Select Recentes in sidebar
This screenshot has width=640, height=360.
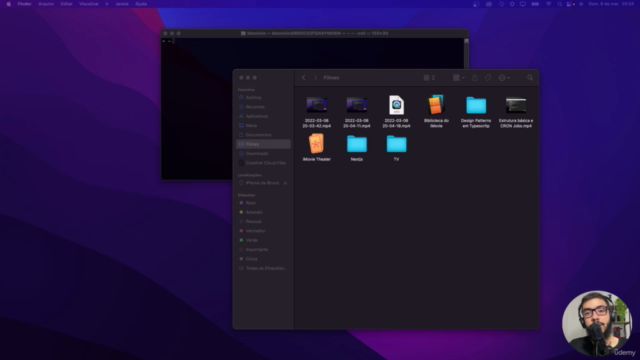263,107
